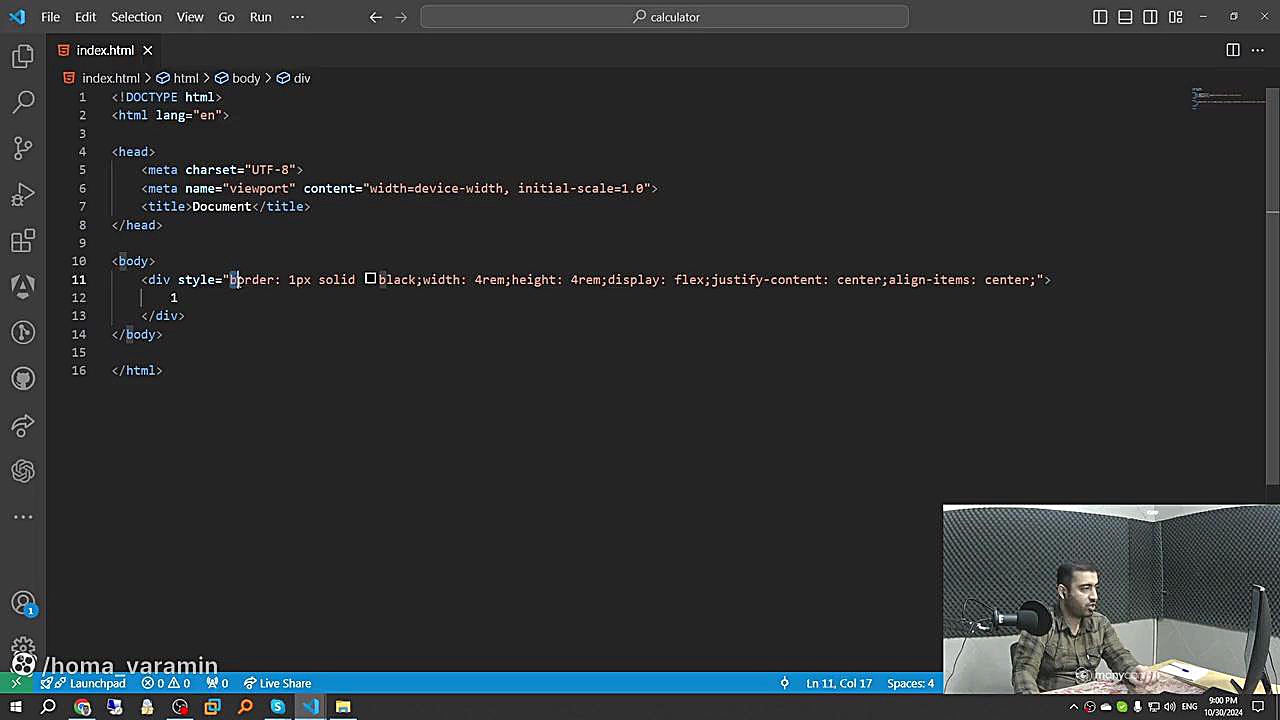Open editor More Actions ellipsis menu
Screen dimensions: 1280x720
[1259, 50]
